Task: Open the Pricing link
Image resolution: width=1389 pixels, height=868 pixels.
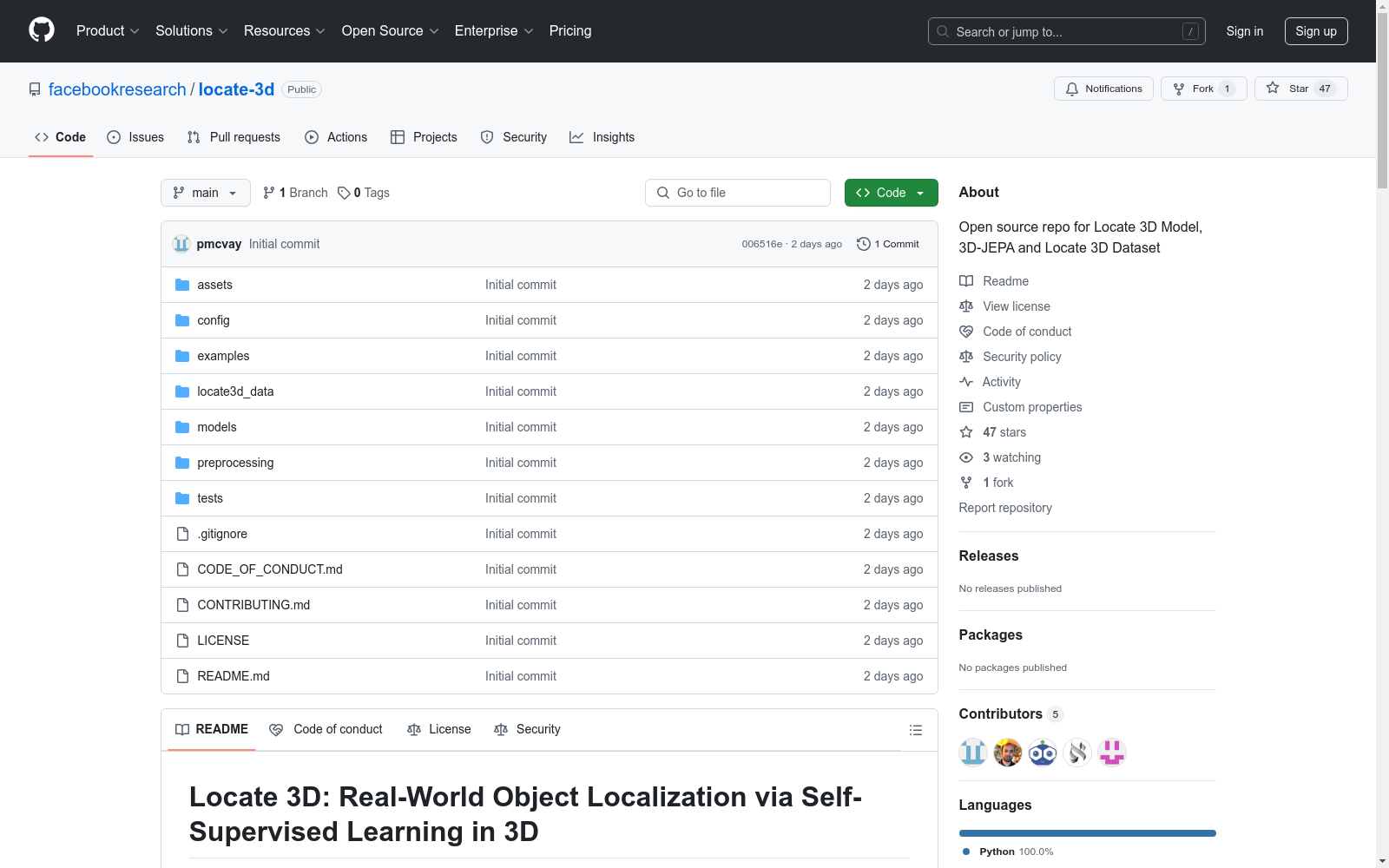Action: (x=570, y=31)
